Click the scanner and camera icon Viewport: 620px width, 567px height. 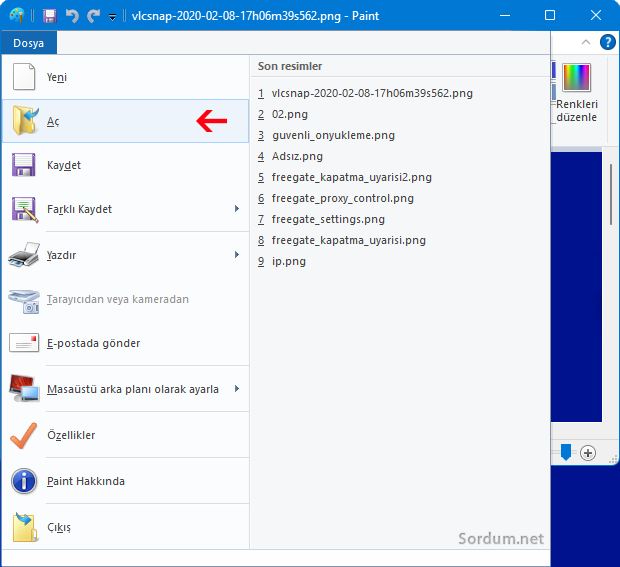[x=24, y=301]
